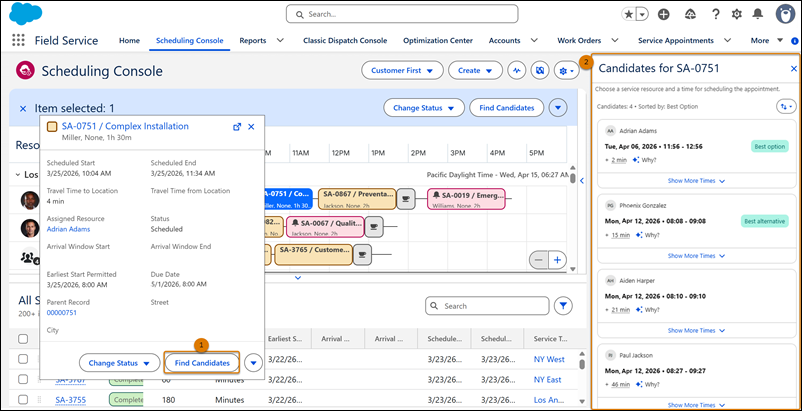Close the Candidates for SA-0751 panel

[794, 68]
